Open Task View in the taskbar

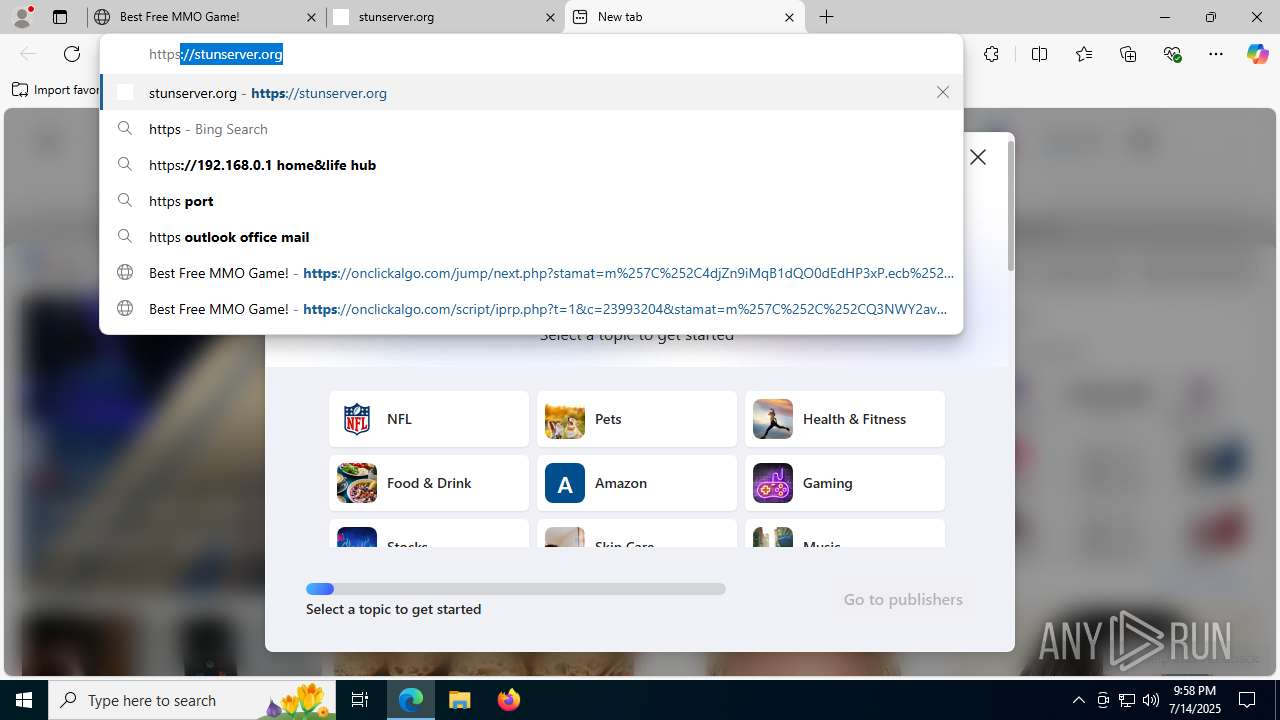click(x=360, y=700)
